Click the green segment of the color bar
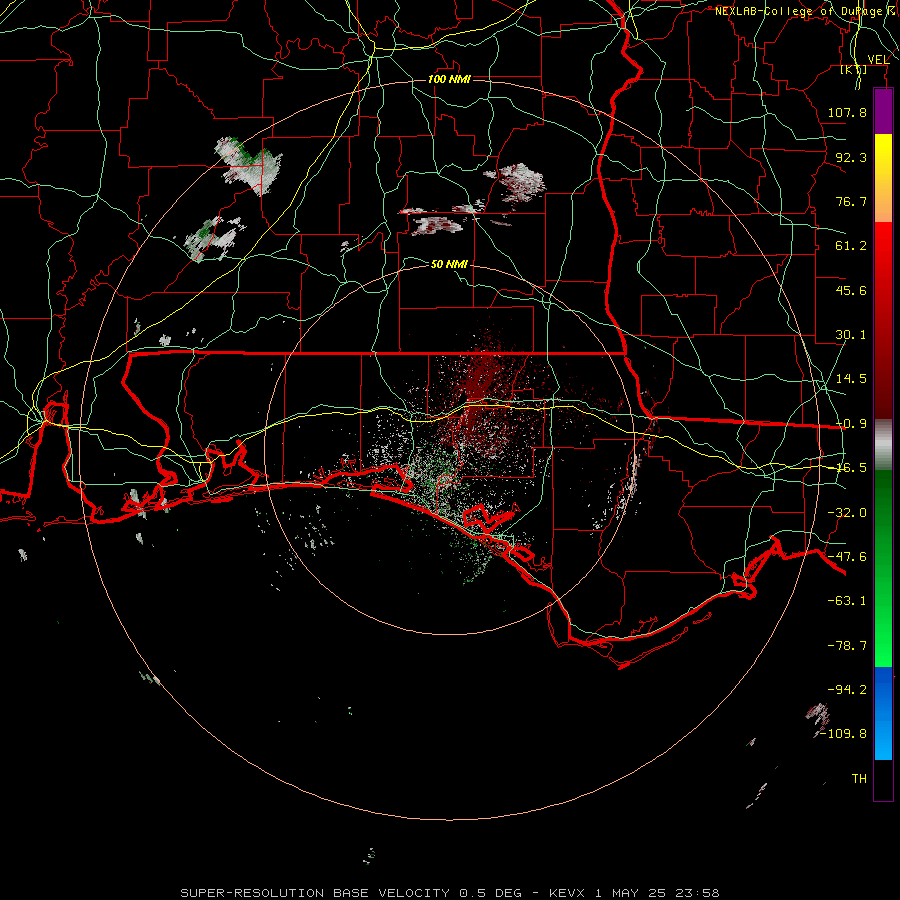The image size is (900, 900). 883,568
